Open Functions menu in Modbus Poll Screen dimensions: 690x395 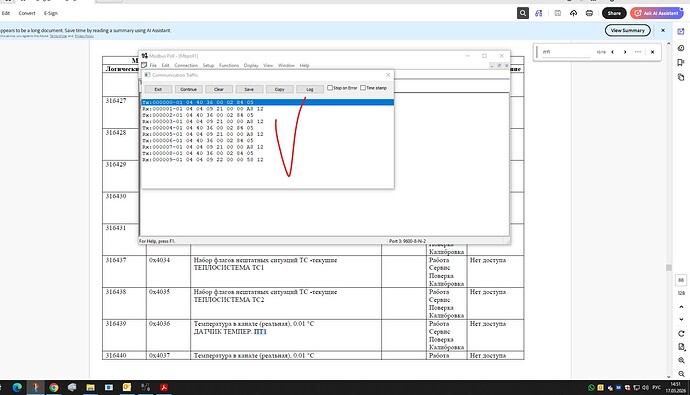(229, 65)
